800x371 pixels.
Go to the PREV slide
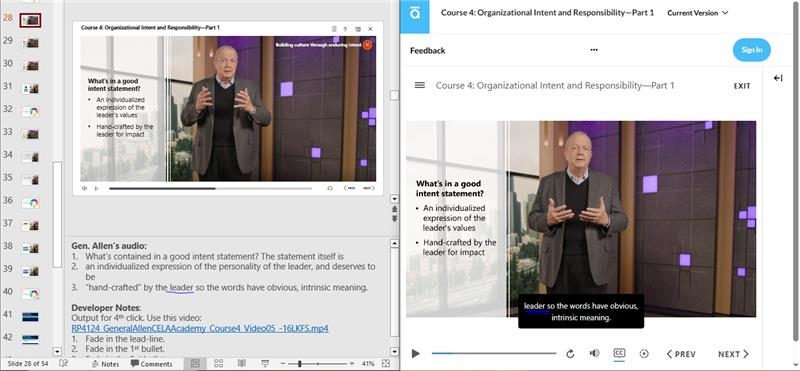681,354
